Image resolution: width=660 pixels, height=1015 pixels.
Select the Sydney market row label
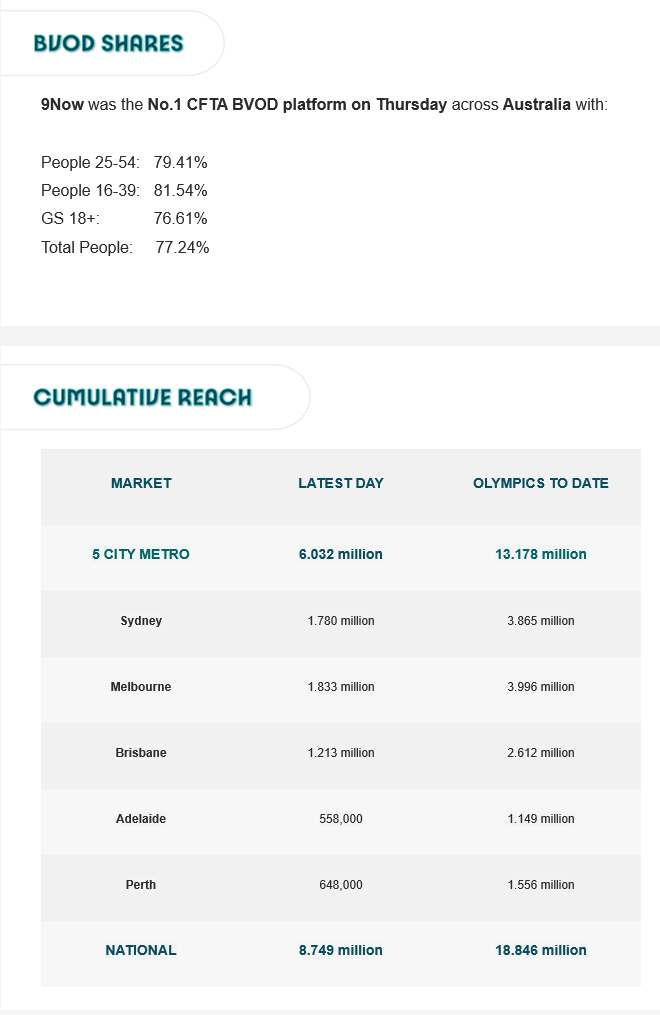click(x=141, y=621)
